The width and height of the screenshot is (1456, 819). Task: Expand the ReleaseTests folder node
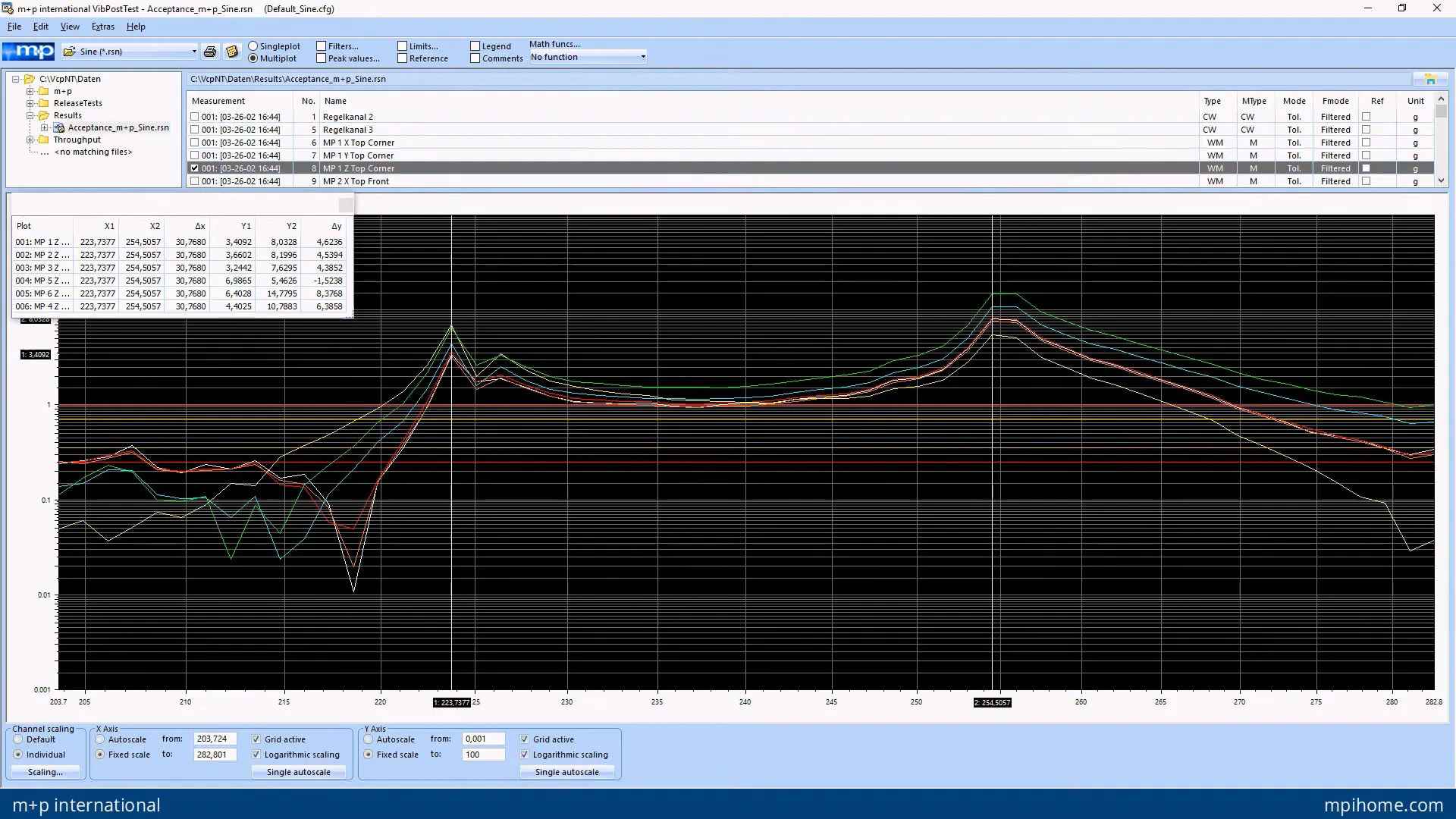pos(30,103)
